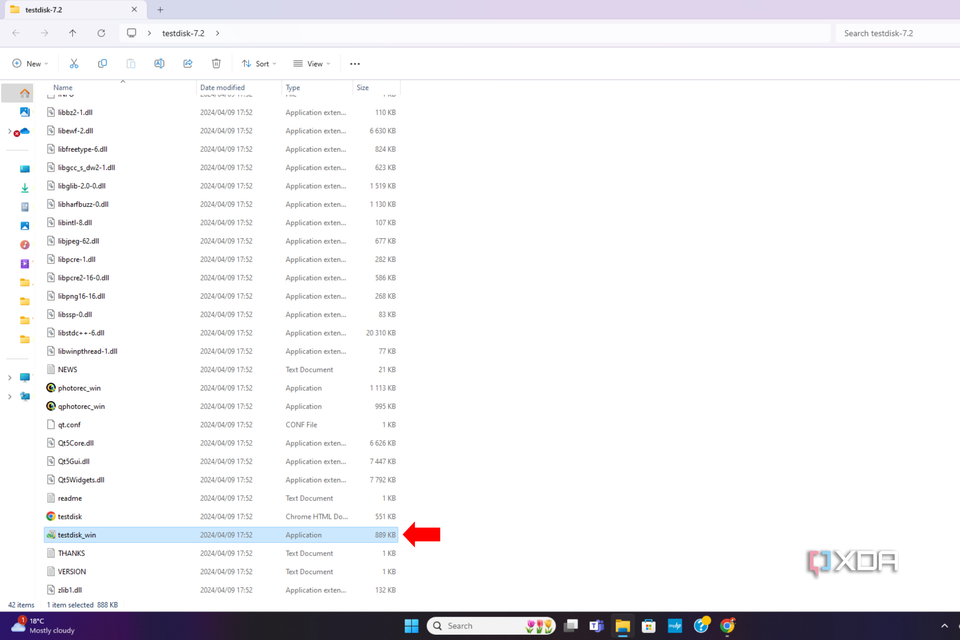The image size is (960, 640).
Task: Expand the This PC tree chevron
Action: (9, 378)
